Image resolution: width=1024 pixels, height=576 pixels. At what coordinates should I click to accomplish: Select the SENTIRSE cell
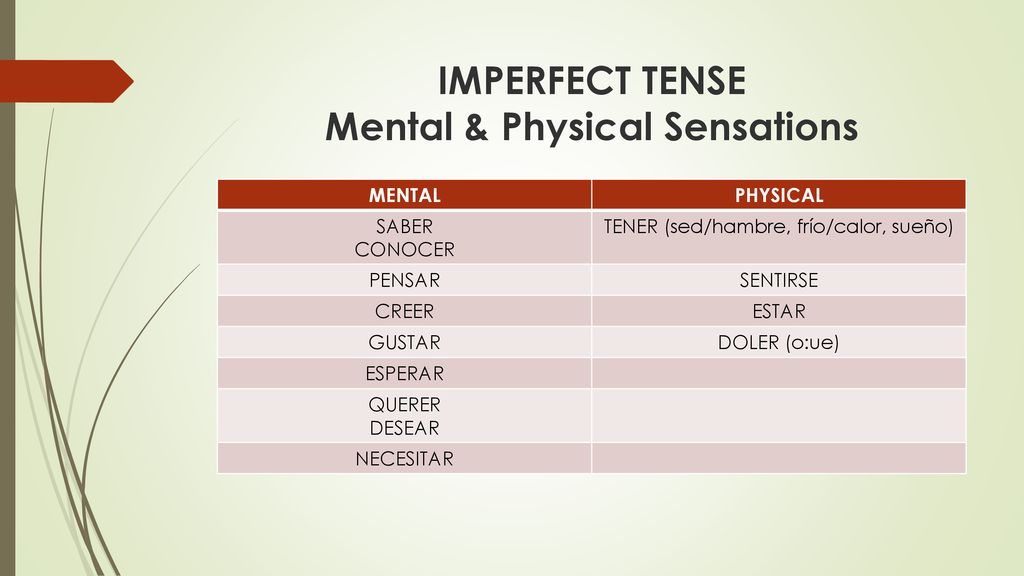pos(778,280)
